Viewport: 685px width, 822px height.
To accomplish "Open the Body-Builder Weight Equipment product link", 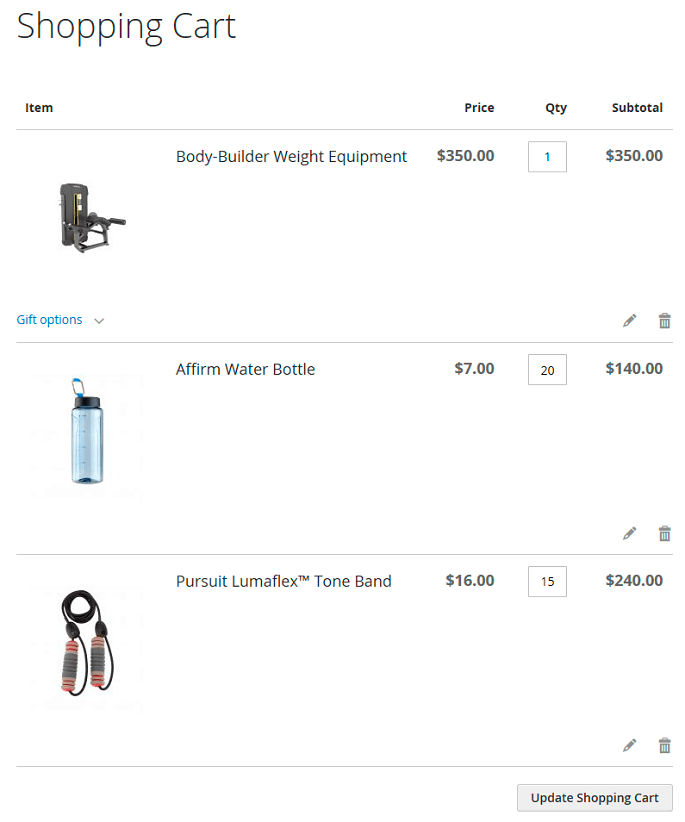I will [291, 157].
